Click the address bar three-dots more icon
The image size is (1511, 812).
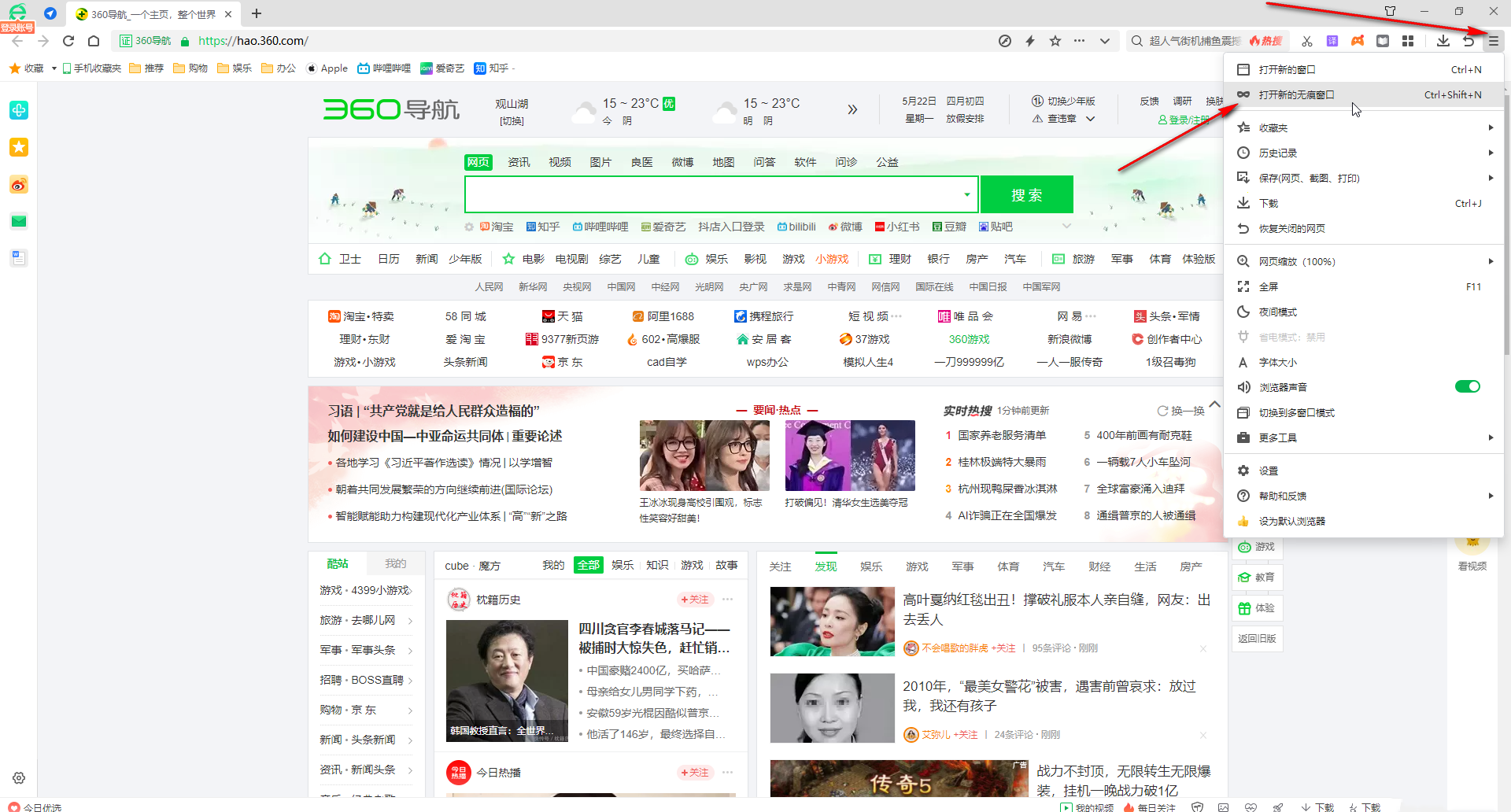1079,41
